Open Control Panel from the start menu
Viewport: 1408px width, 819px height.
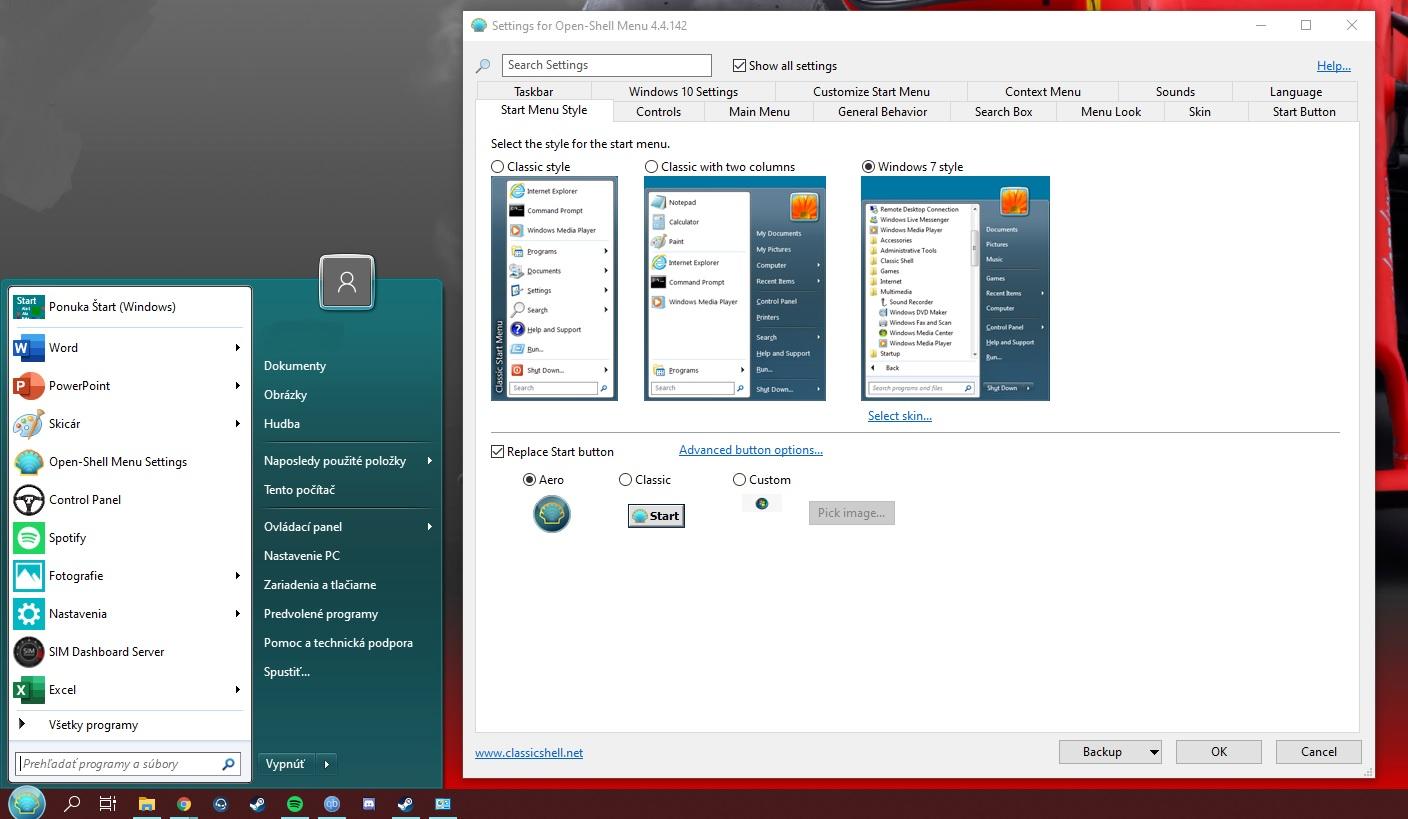(83, 499)
